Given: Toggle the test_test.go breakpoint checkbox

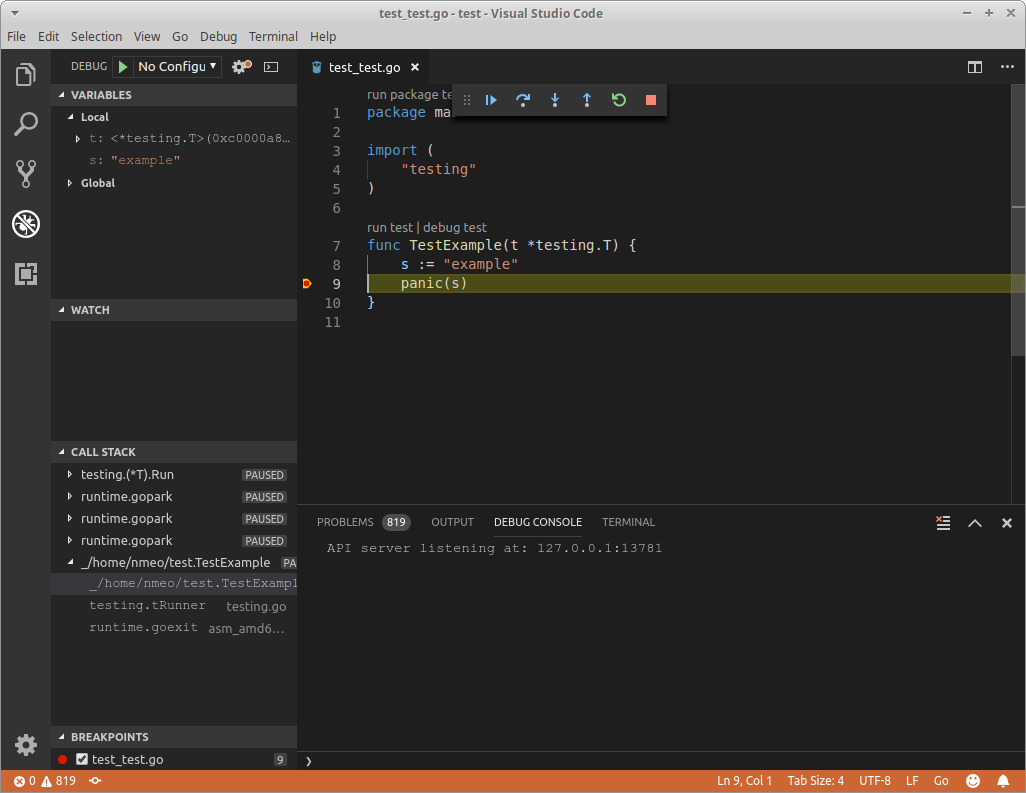Looking at the screenshot, I should coord(80,759).
